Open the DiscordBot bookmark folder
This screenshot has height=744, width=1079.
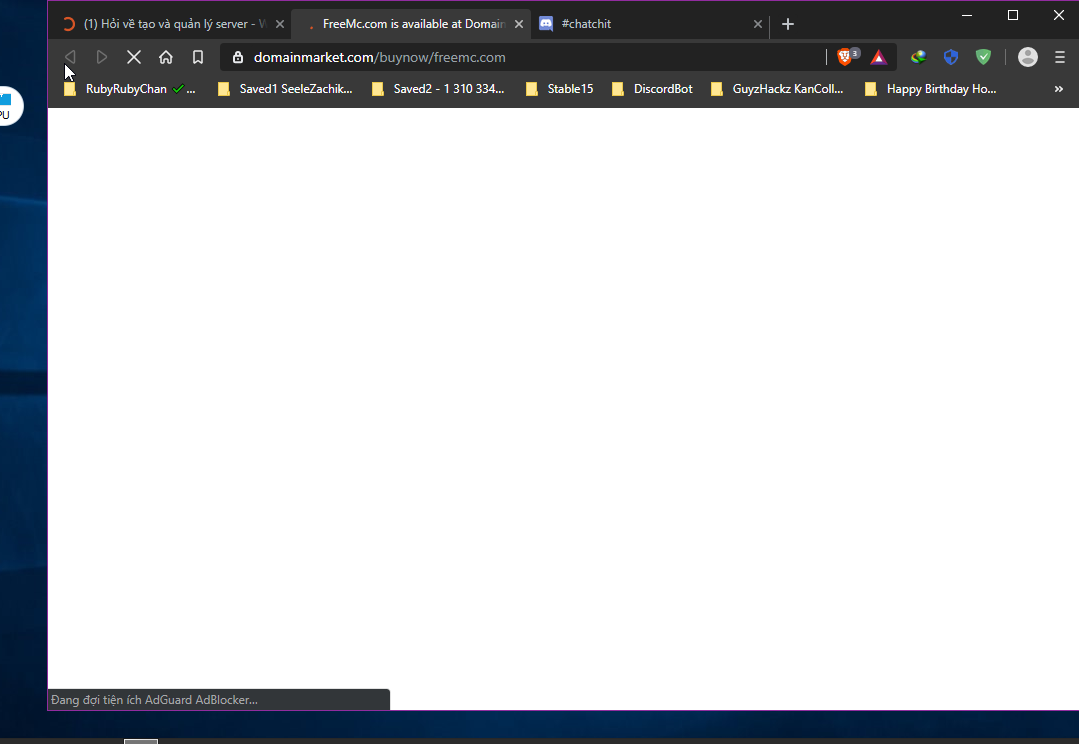click(x=652, y=89)
